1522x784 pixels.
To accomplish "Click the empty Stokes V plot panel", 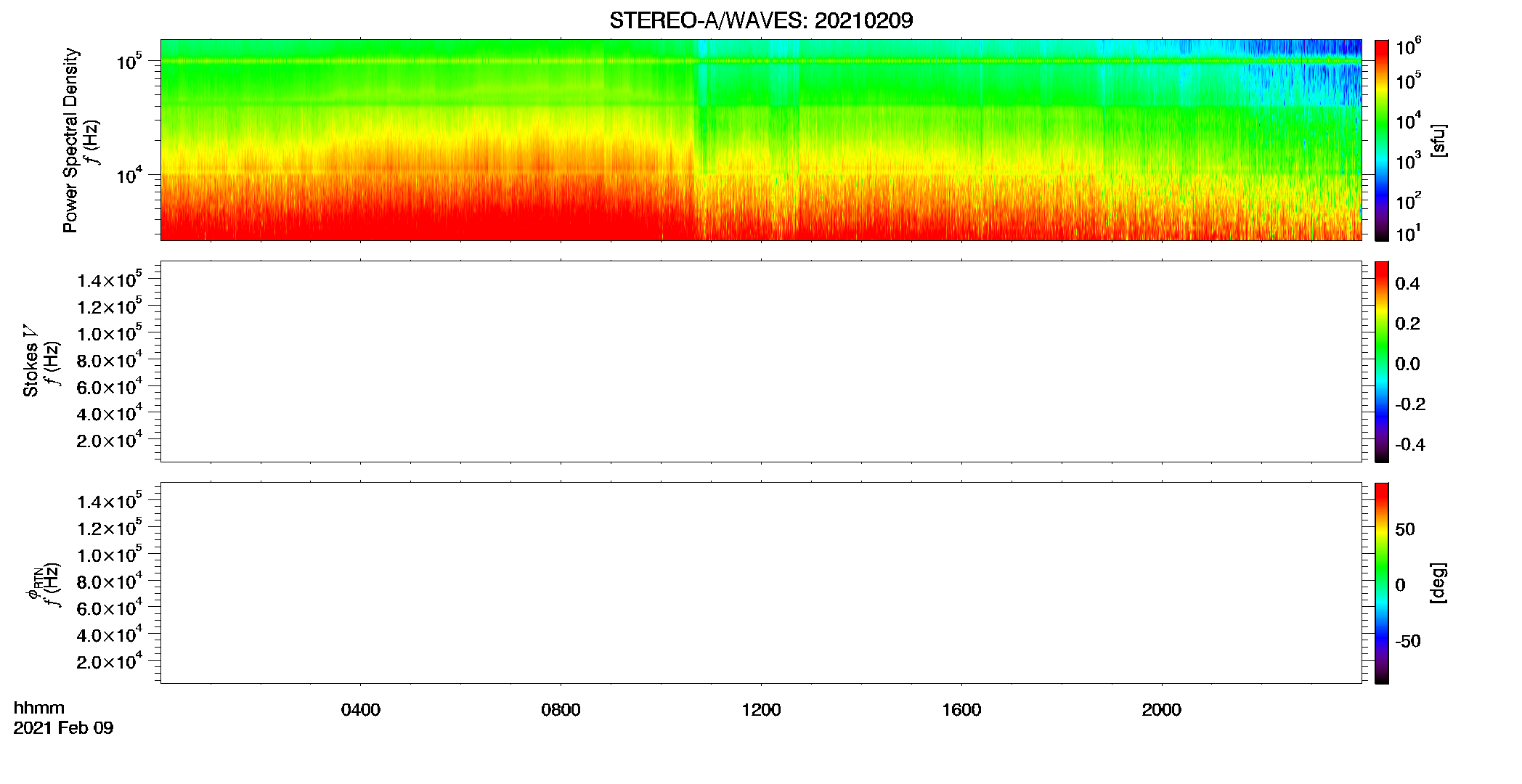I will 761,362.
